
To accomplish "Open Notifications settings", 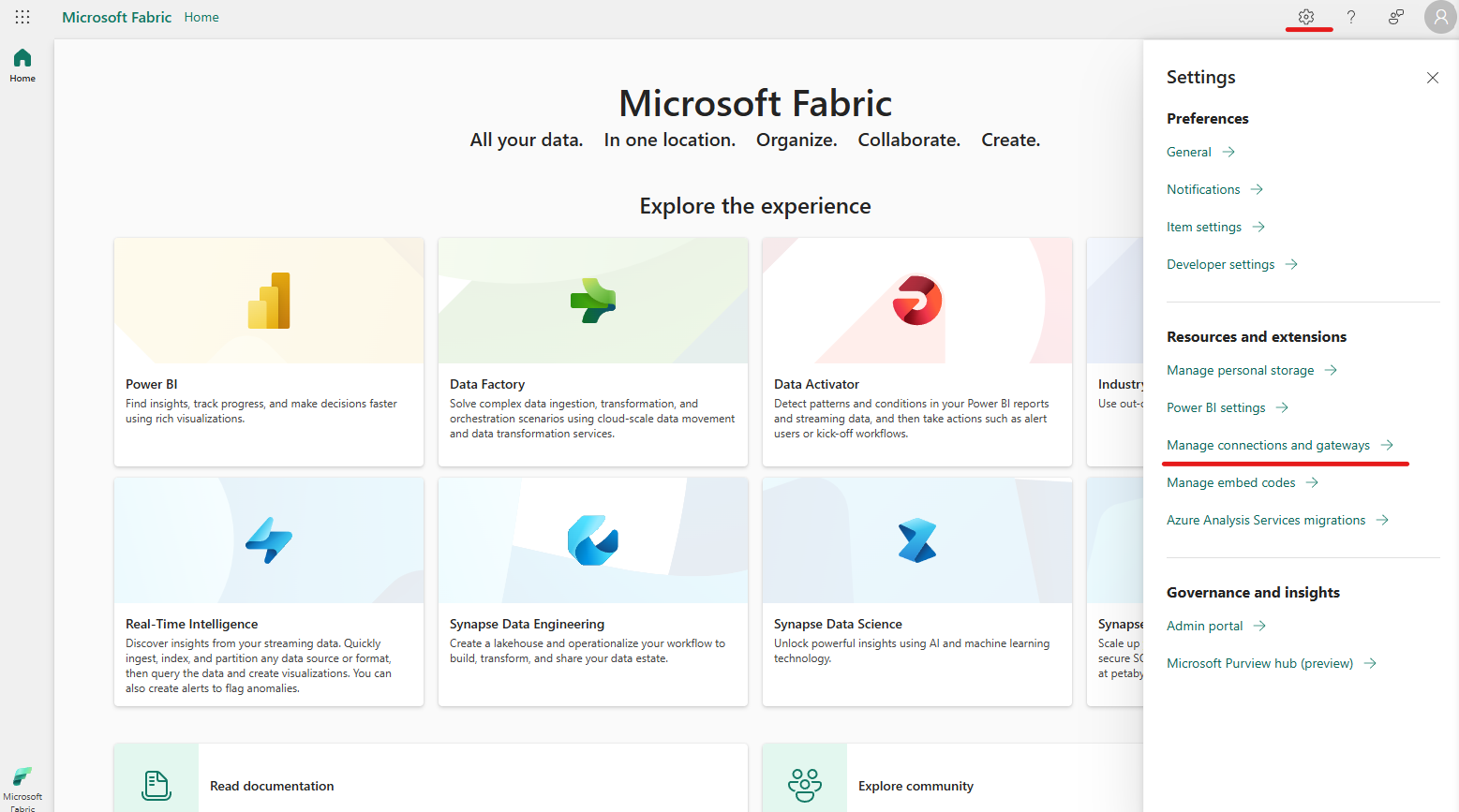I will (1203, 189).
